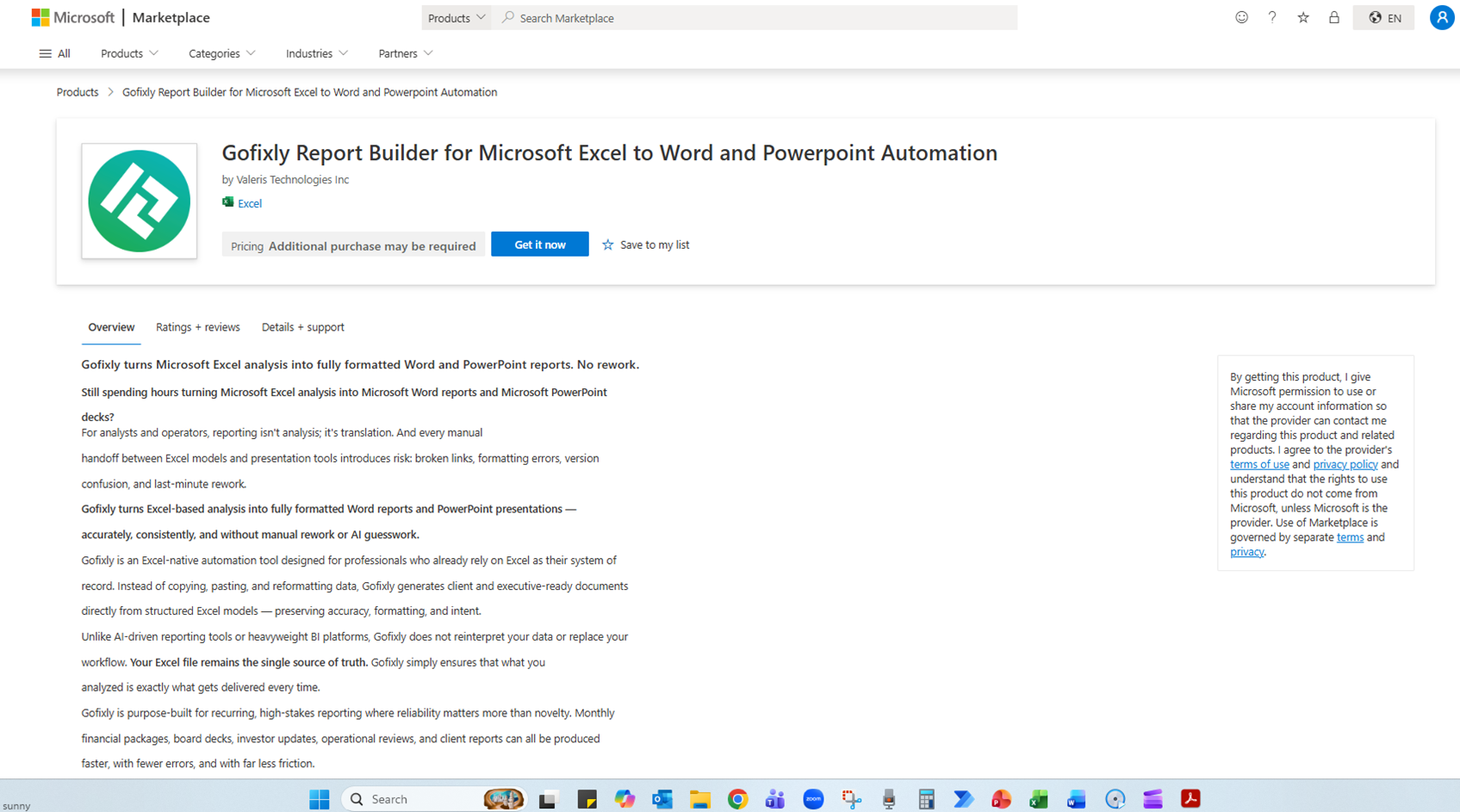Expand the Industries navigation dropdown
The height and width of the screenshot is (812, 1460).
click(317, 53)
